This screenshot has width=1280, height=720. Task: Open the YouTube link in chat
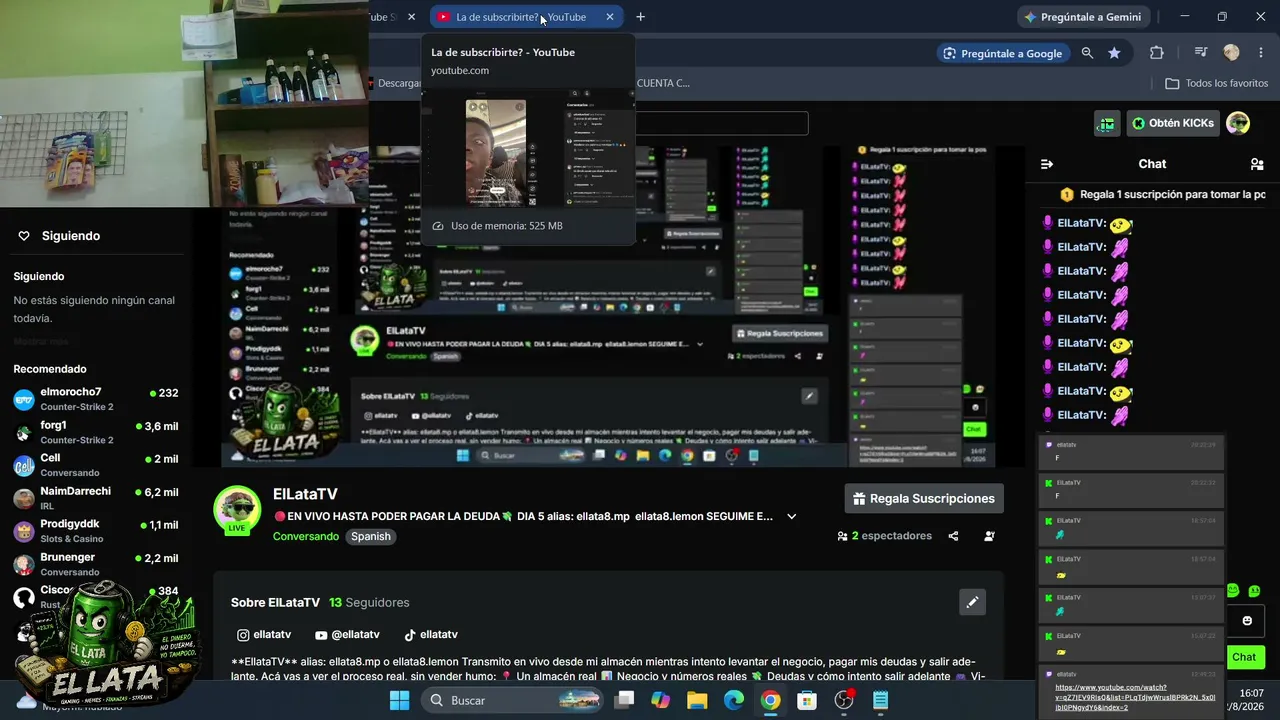[x=1135, y=697]
